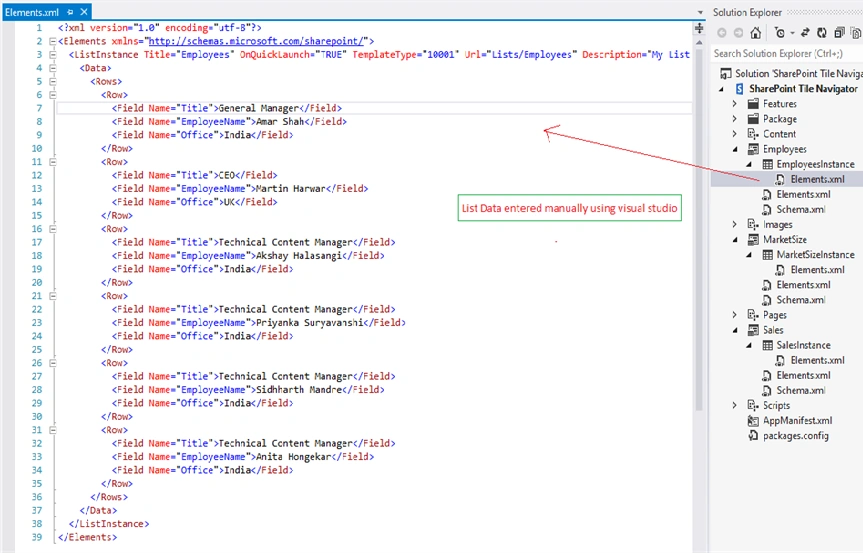Click the Sales list icon
Viewport: 863px width, 553px height.
click(753, 330)
